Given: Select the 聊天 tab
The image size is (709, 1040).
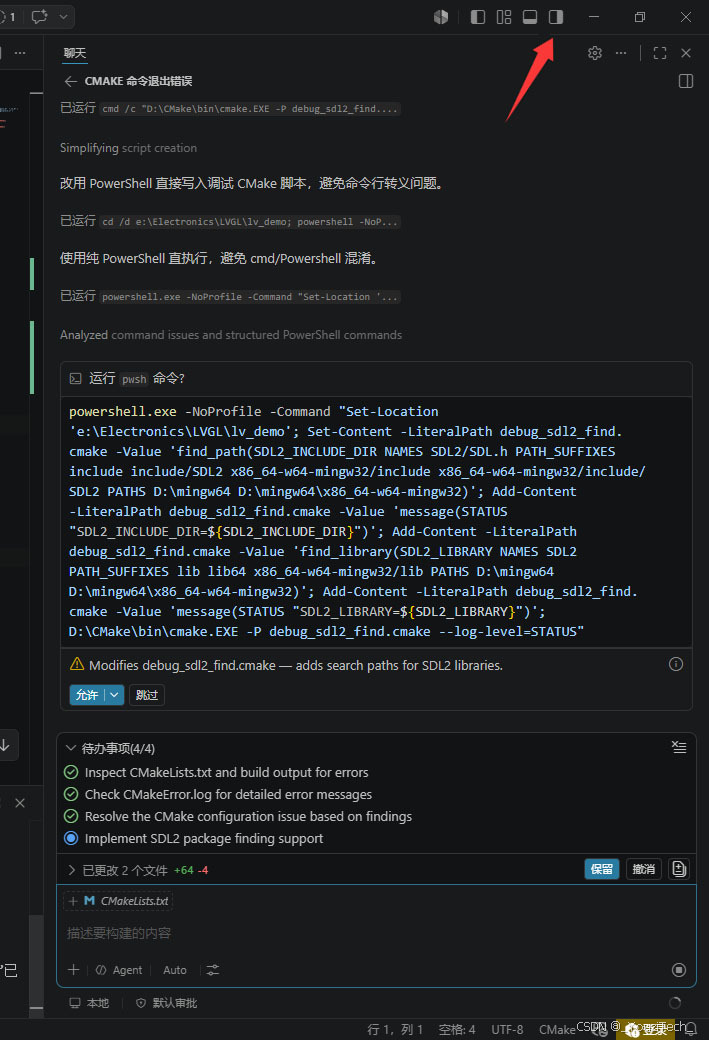Looking at the screenshot, I should (x=74, y=53).
